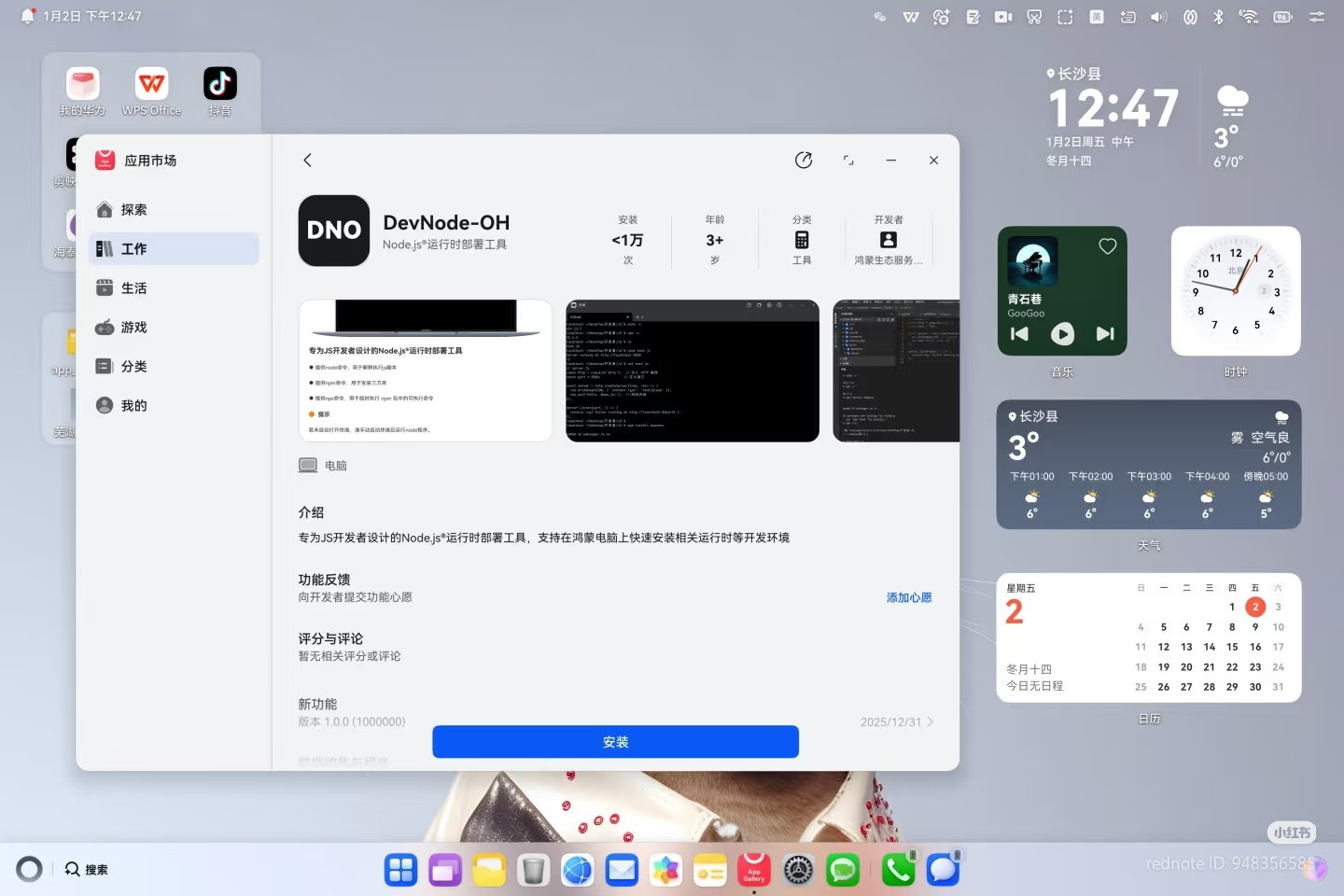Screen dimensions: 1344x896
Task: Click the 添加心愿 link
Action: click(x=909, y=597)
